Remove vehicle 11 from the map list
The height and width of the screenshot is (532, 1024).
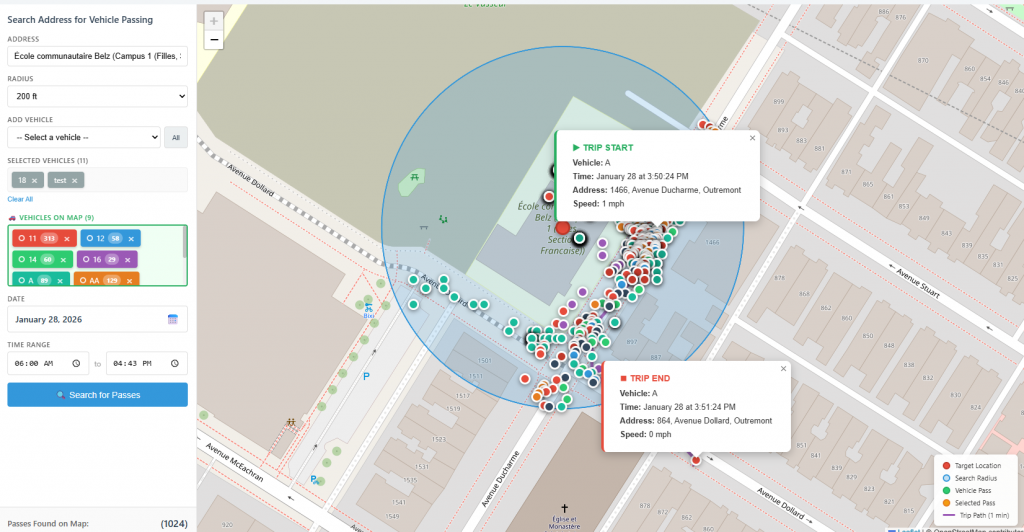(x=67, y=239)
